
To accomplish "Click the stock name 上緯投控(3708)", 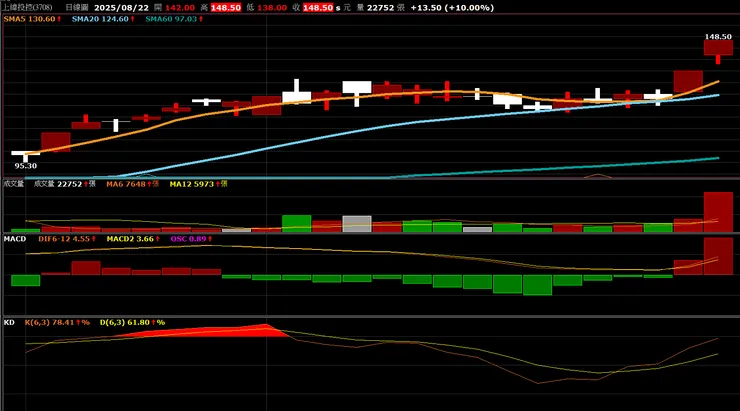I will tap(28, 8).
